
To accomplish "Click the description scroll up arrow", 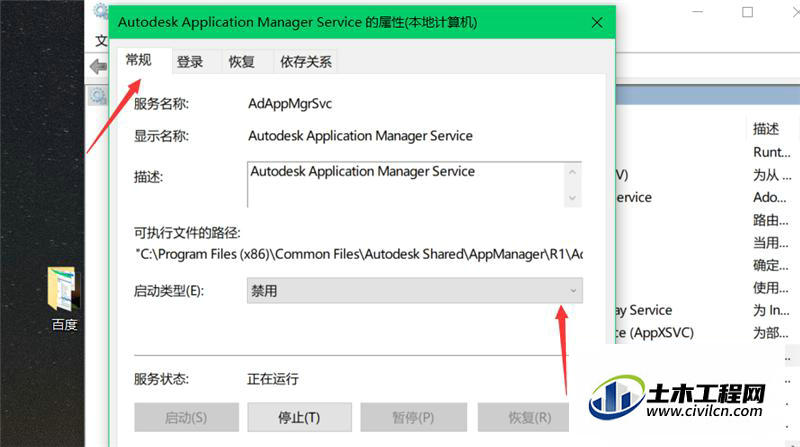I will coord(572,172).
